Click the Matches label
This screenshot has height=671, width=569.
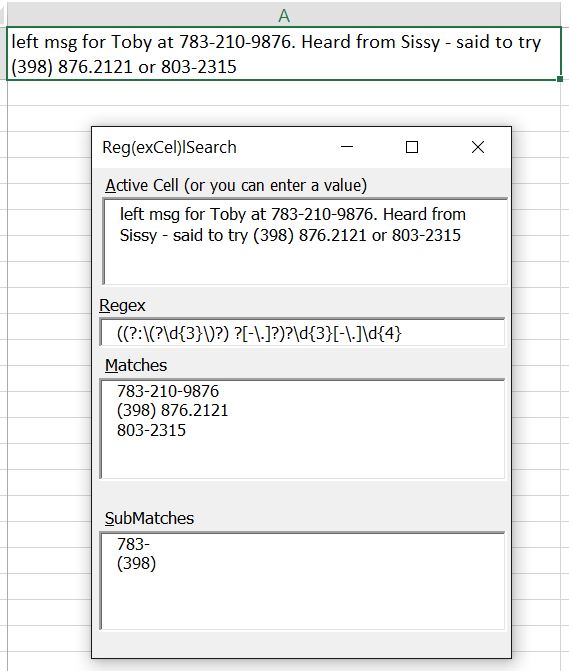click(136, 365)
